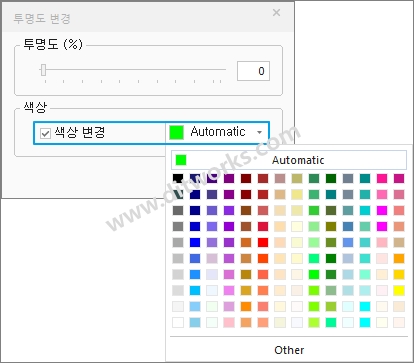Toggle the 색상 변경 checkbox
This screenshot has width=414, height=363.
45,133
